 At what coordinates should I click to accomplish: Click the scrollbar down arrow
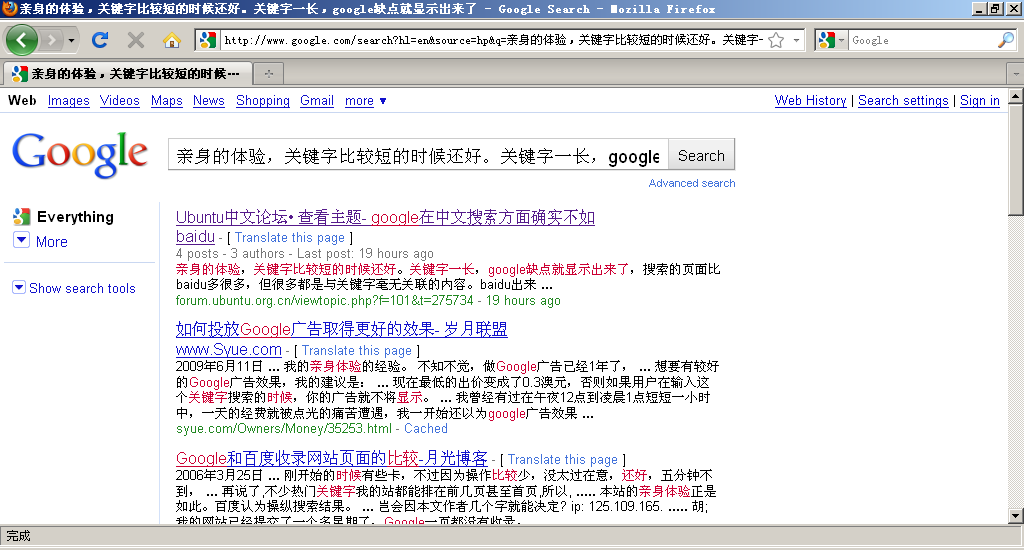[1016, 515]
